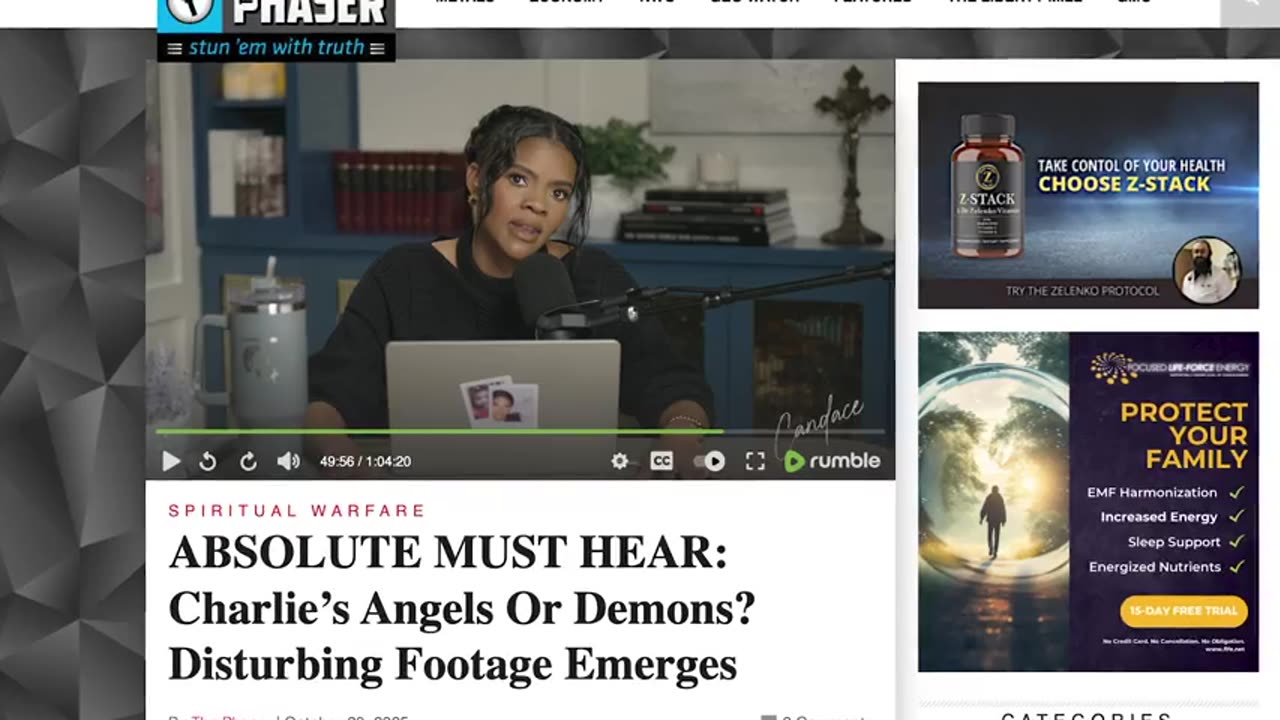Open the Rumble logo link in the player

(832, 461)
